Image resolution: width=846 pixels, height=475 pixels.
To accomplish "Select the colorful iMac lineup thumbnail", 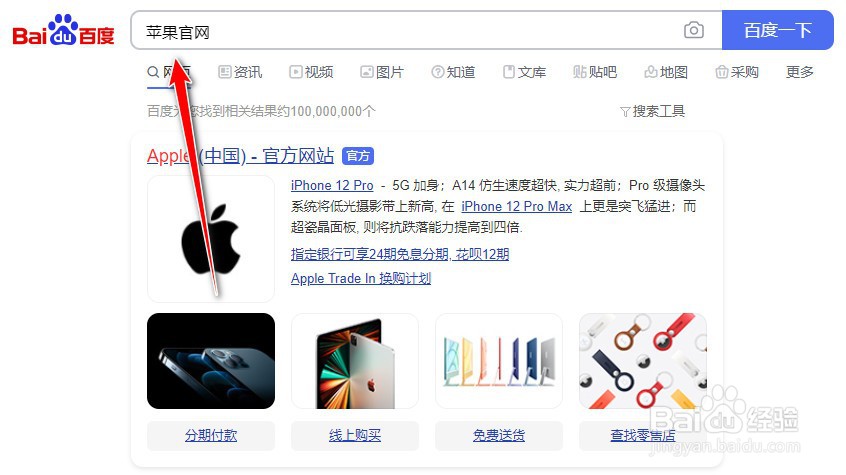I will point(499,361).
